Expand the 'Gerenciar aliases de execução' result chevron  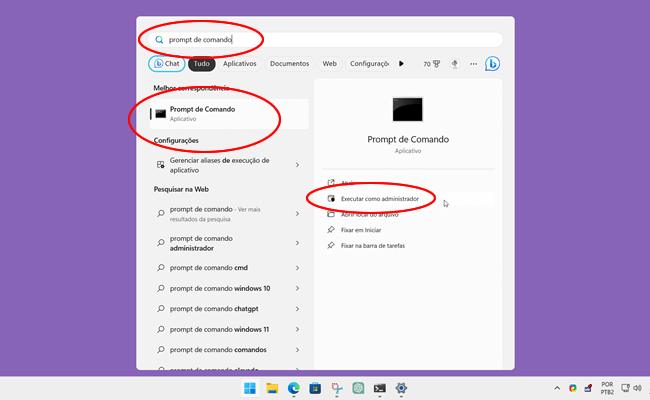297,164
